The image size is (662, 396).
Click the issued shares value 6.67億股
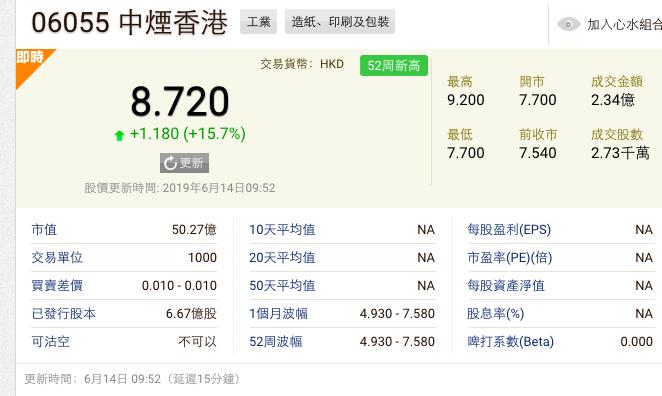[191, 314]
